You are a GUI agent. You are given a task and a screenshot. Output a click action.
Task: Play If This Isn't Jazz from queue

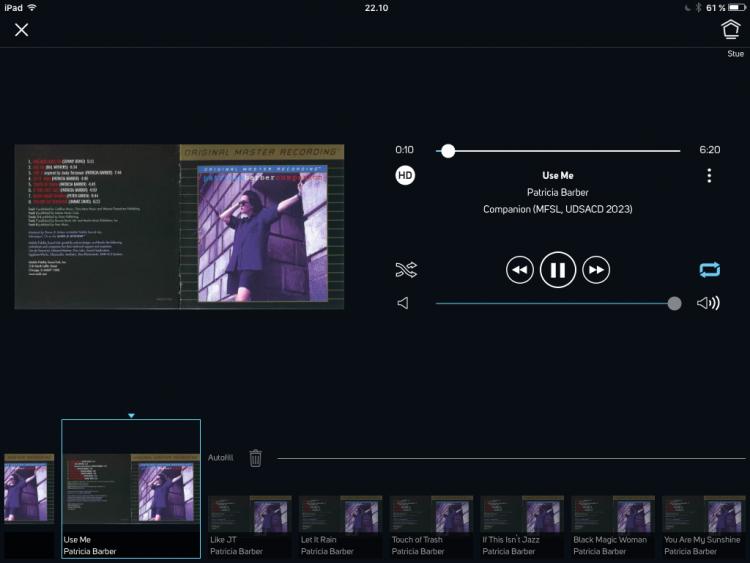522,526
